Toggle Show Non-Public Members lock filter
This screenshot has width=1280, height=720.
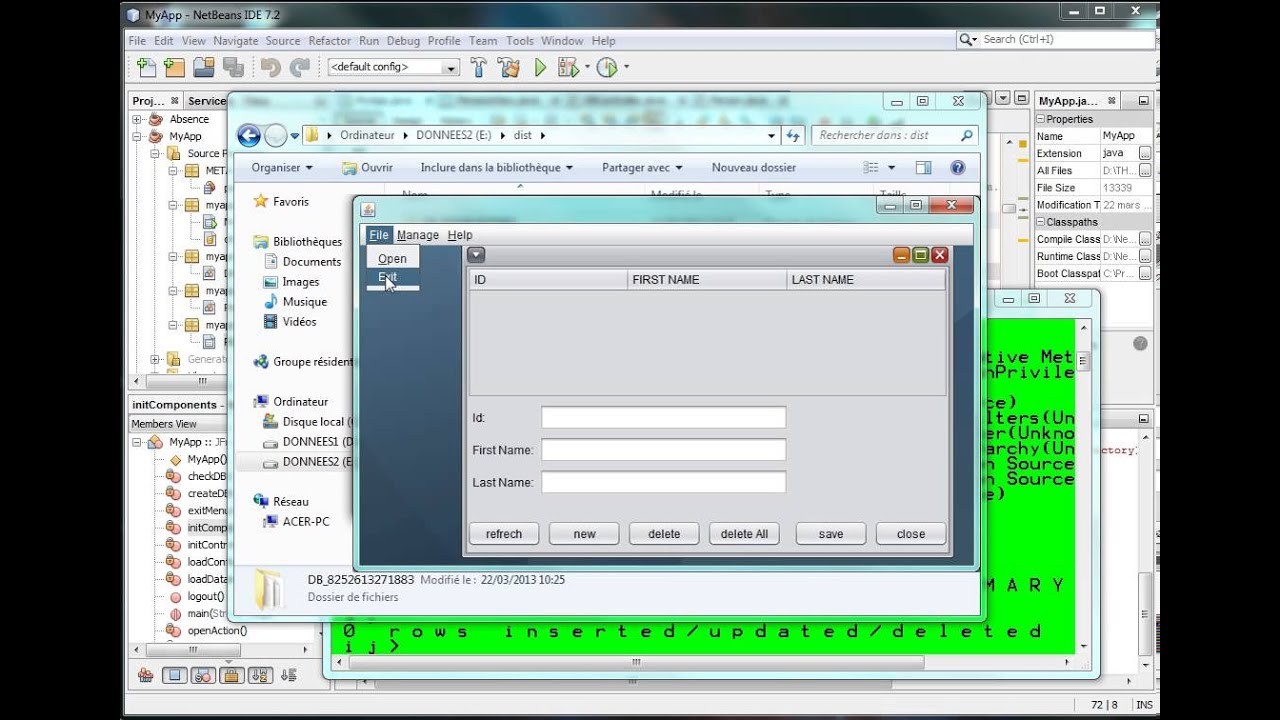(230, 676)
